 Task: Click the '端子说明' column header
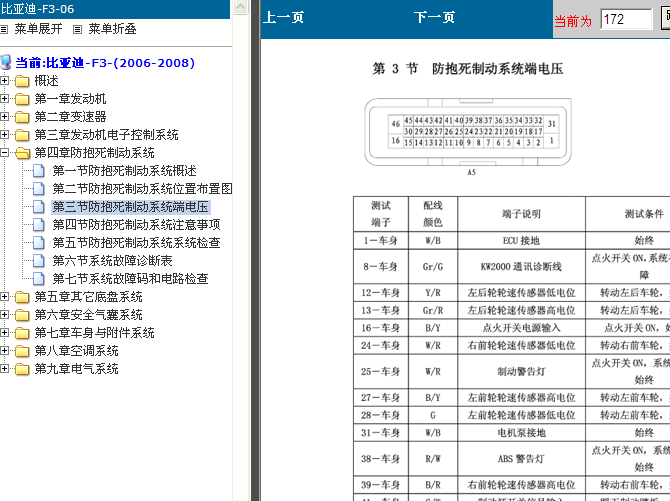[521, 214]
